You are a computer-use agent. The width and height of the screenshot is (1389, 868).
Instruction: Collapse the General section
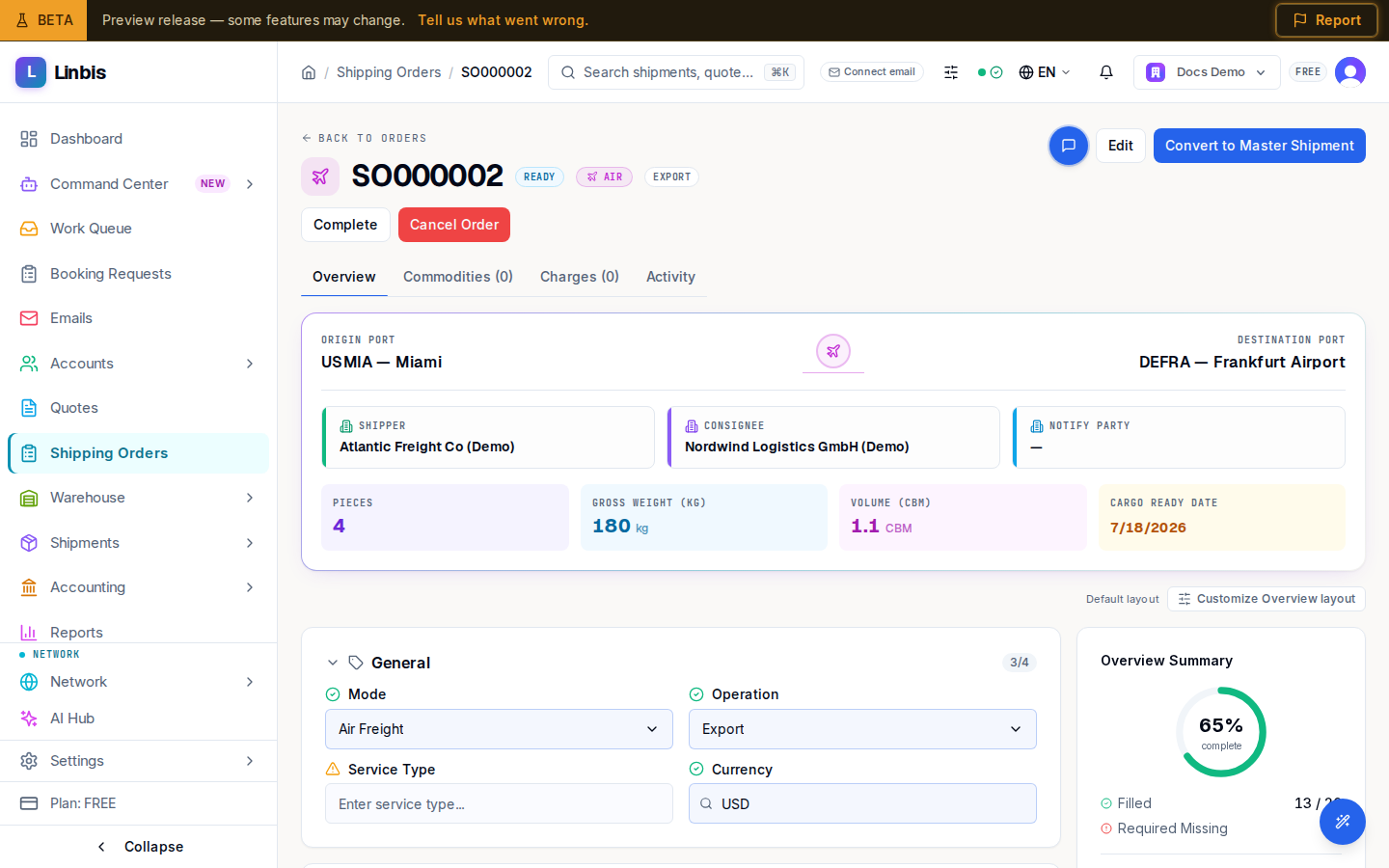[333, 663]
